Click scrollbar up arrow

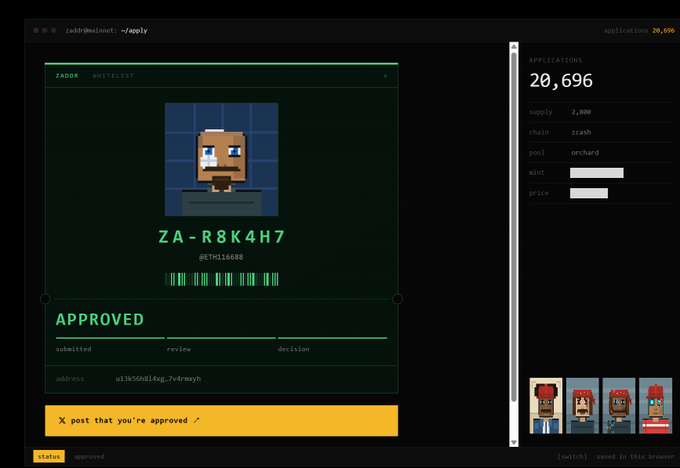tap(514, 46)
